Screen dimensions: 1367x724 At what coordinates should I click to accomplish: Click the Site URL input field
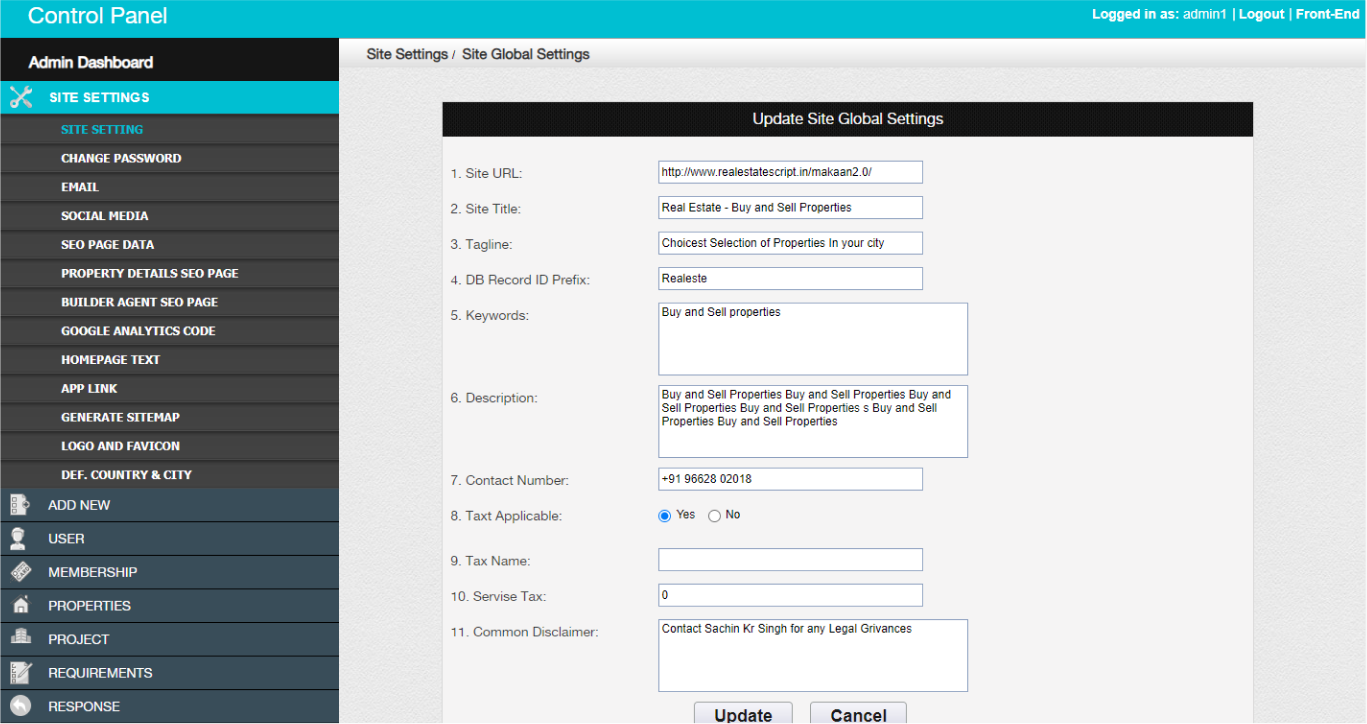pyautogui.click(x=790, y=172)
